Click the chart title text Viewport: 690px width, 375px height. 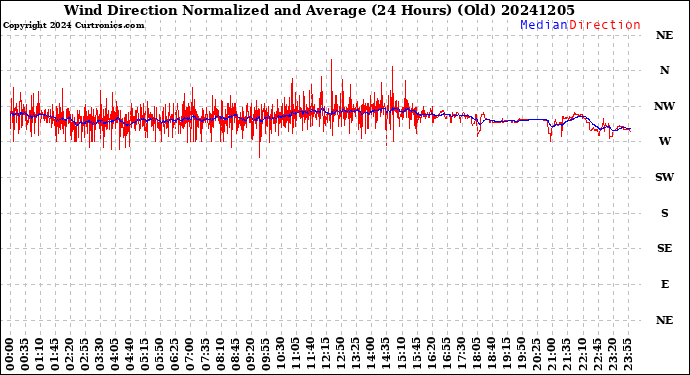319,10
